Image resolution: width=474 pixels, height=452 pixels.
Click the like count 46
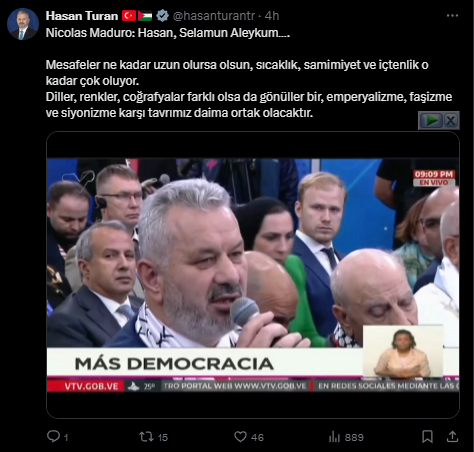pyautogui.click(x=257, y=437)
